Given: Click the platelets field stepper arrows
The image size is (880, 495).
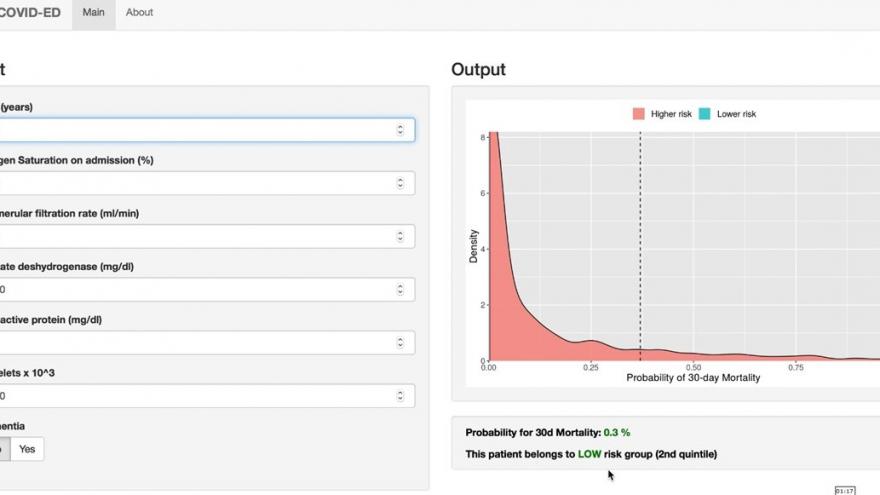Looking at the screenshot, I should [x=400, y=395].
